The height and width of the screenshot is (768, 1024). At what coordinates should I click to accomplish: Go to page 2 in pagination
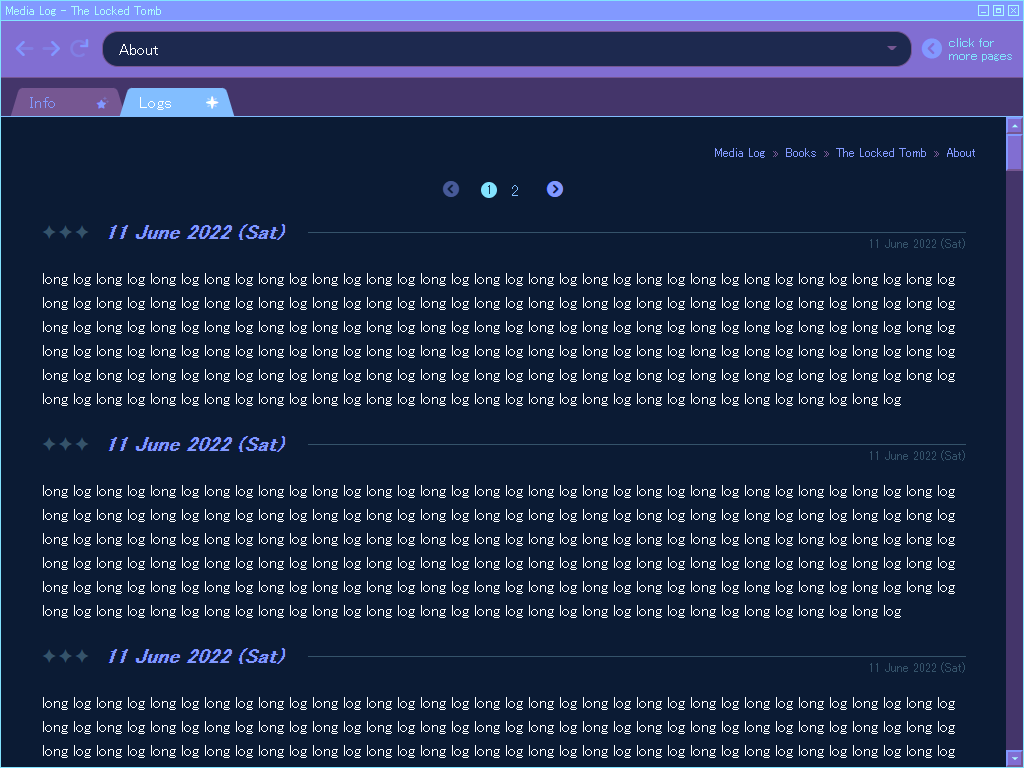click(x=515, y=191)
